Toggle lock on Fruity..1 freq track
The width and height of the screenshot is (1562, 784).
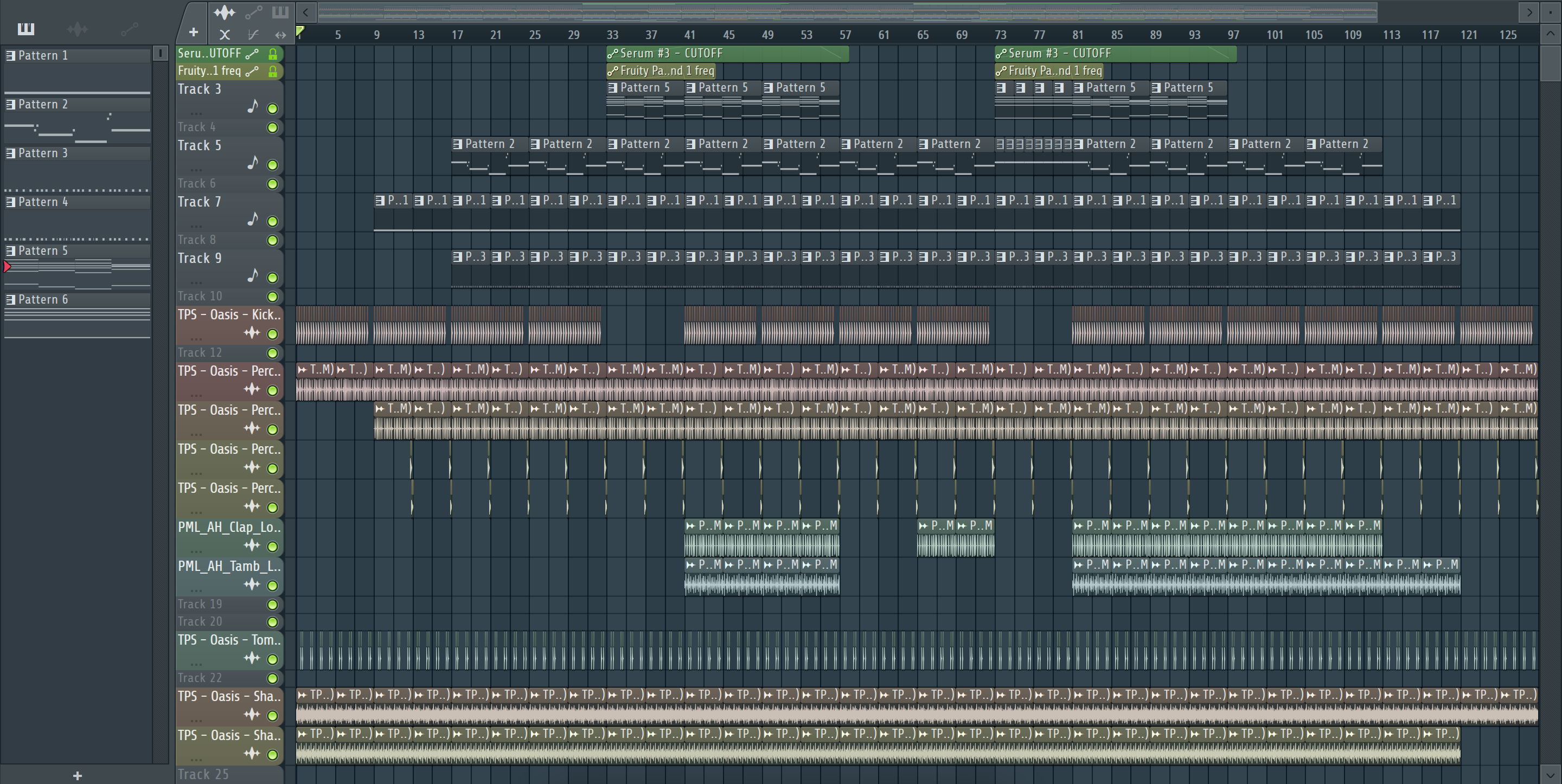click(x=273, y=72)
